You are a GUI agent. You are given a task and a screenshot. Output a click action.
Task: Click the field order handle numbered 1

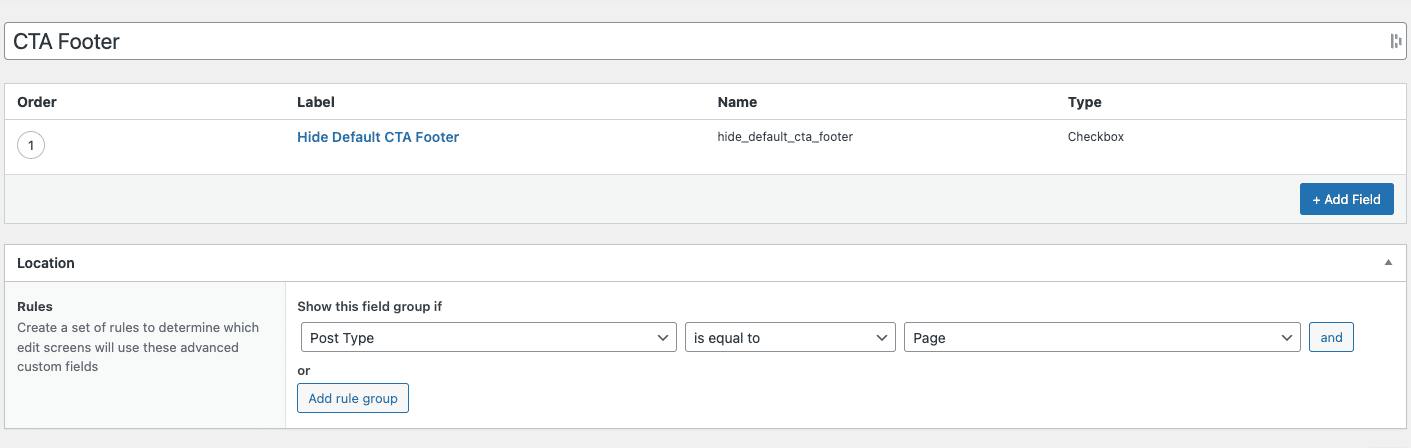pos(31,146)
